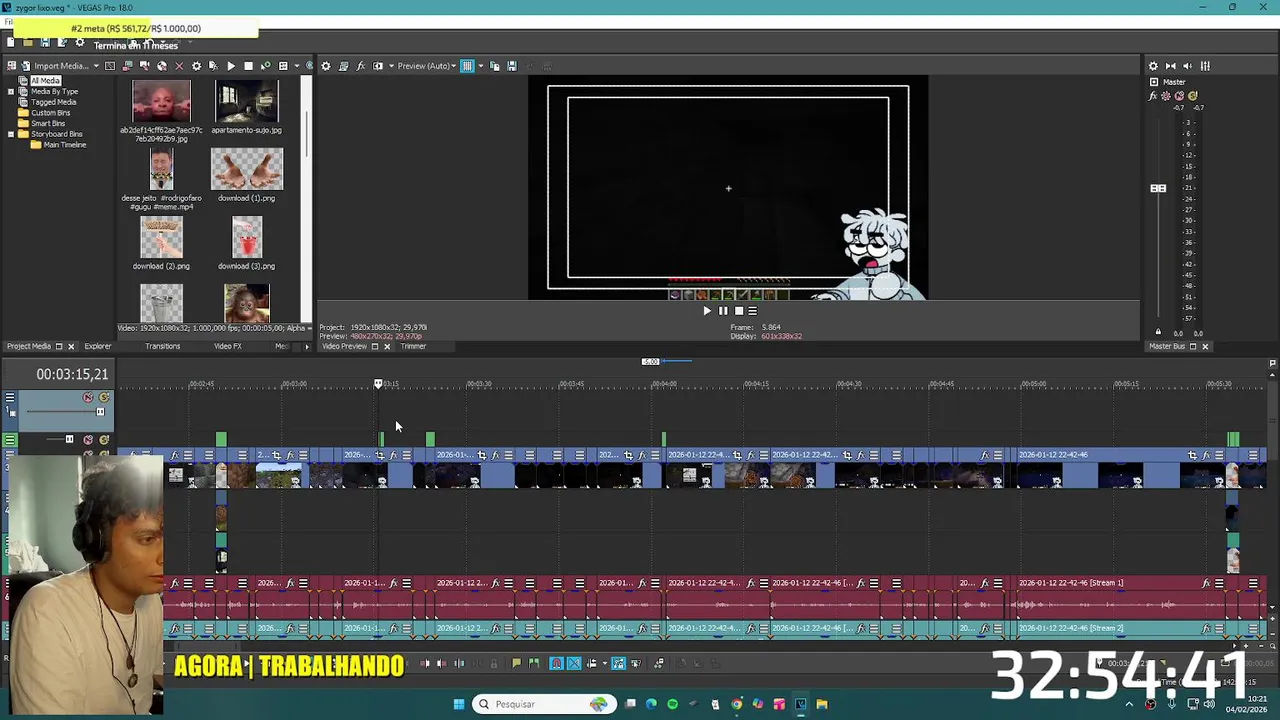Screen dimensions: 1280x720
Task: Open Video Output FX icon in preview
Action: [361, 66]
